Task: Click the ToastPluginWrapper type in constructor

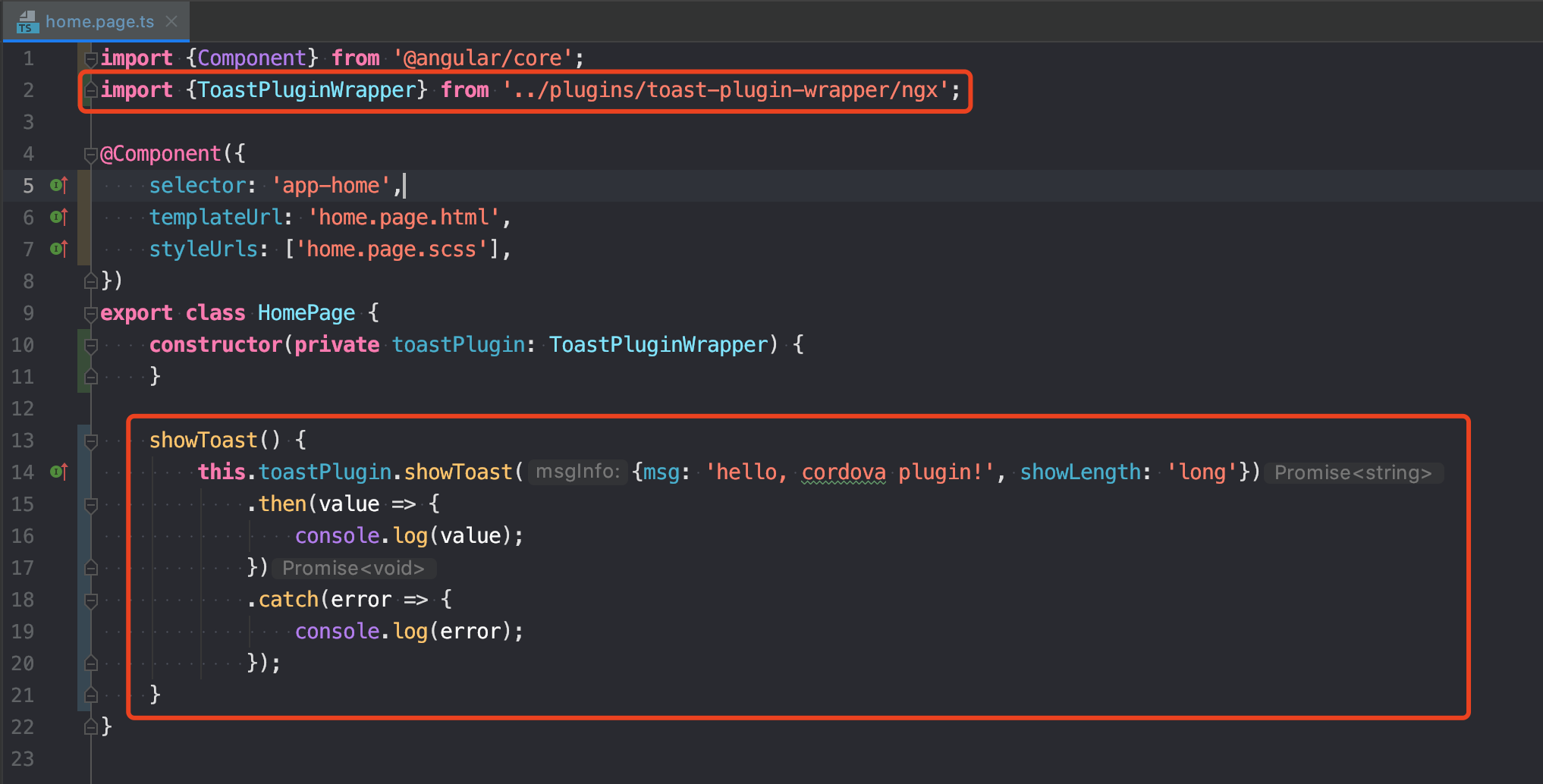Action: point(658,345)
